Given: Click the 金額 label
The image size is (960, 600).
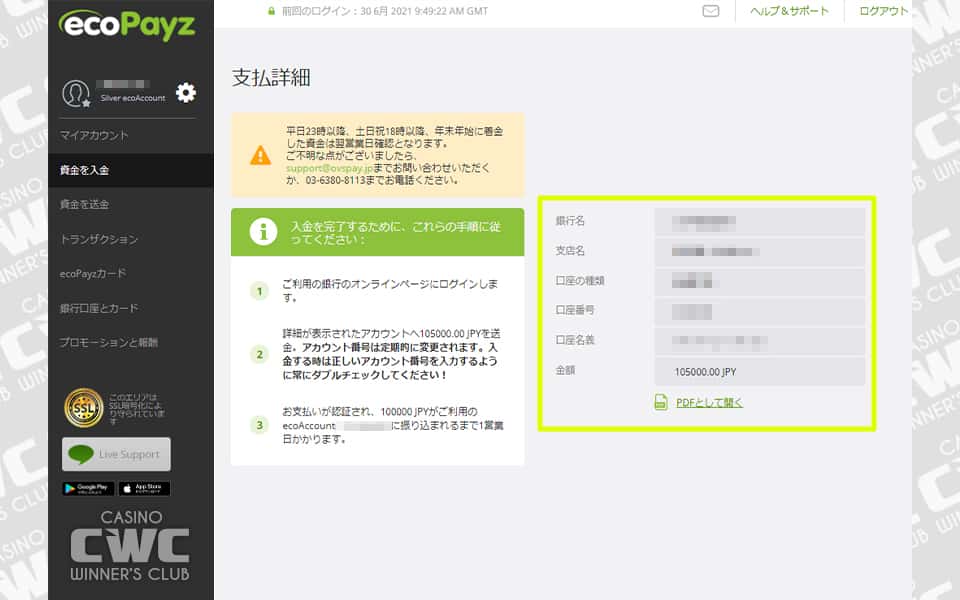Looking at the screenshot, I should [x=565, y=370].
